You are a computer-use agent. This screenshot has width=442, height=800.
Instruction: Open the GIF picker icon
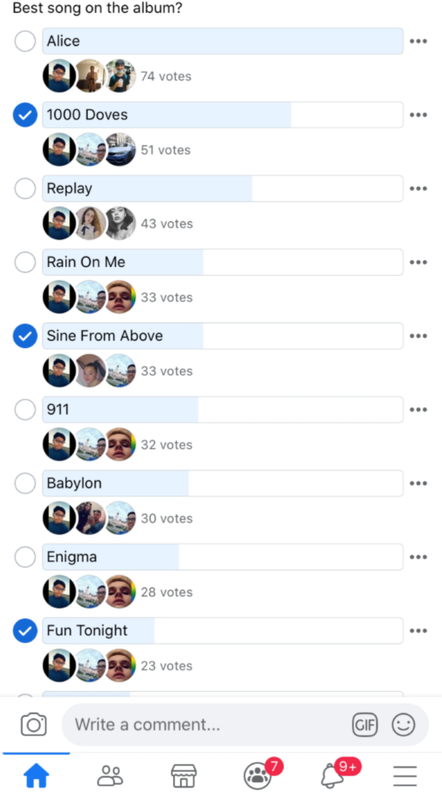[364, 725]
